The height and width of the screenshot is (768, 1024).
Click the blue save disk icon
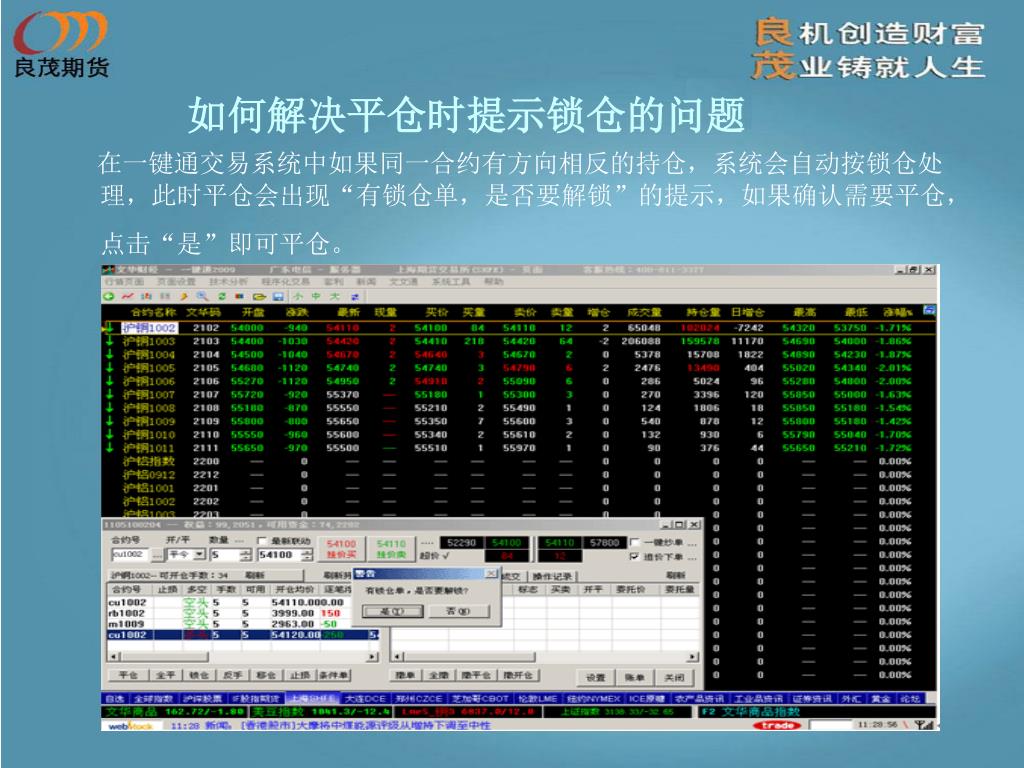pos(278,296)
